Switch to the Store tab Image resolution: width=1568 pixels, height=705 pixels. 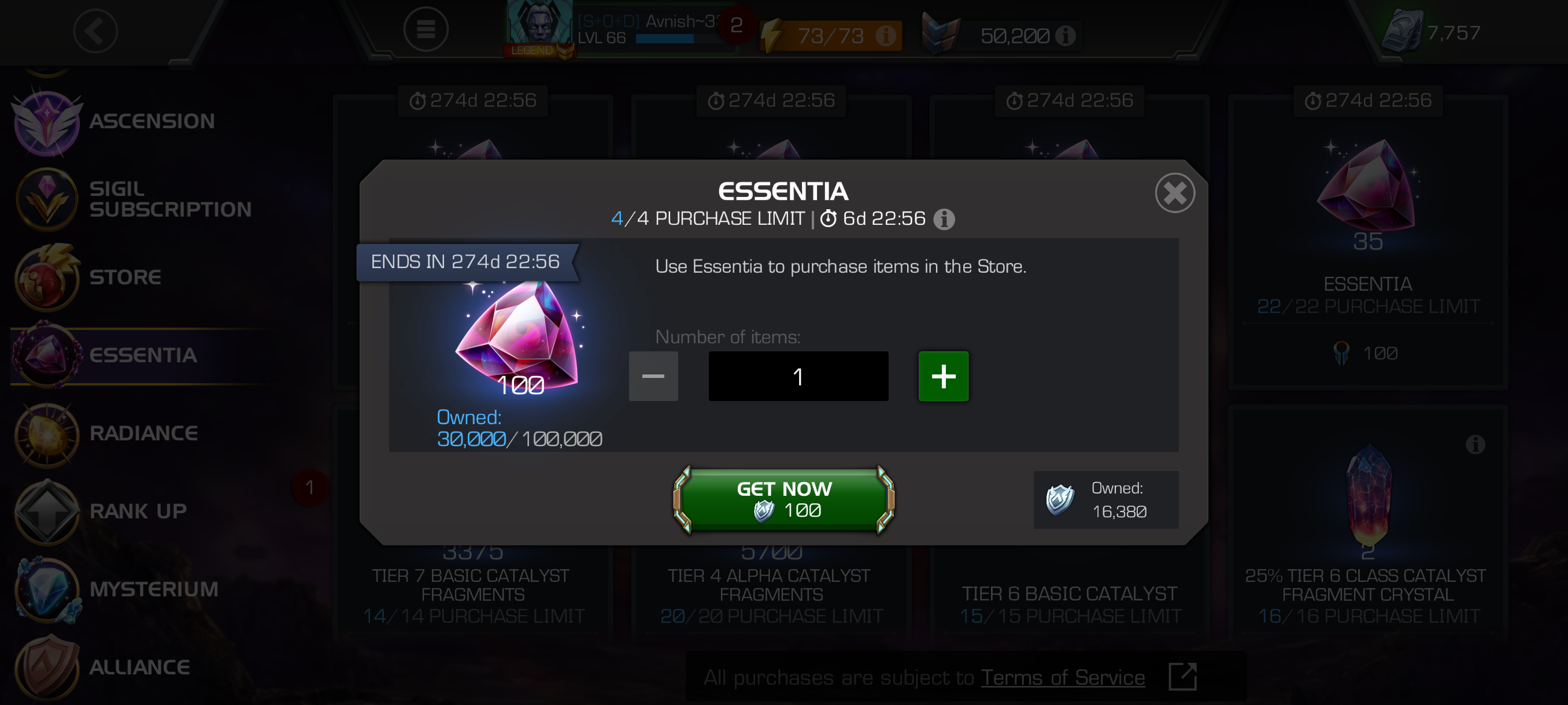pyautogui.click(x=125, y=277)
